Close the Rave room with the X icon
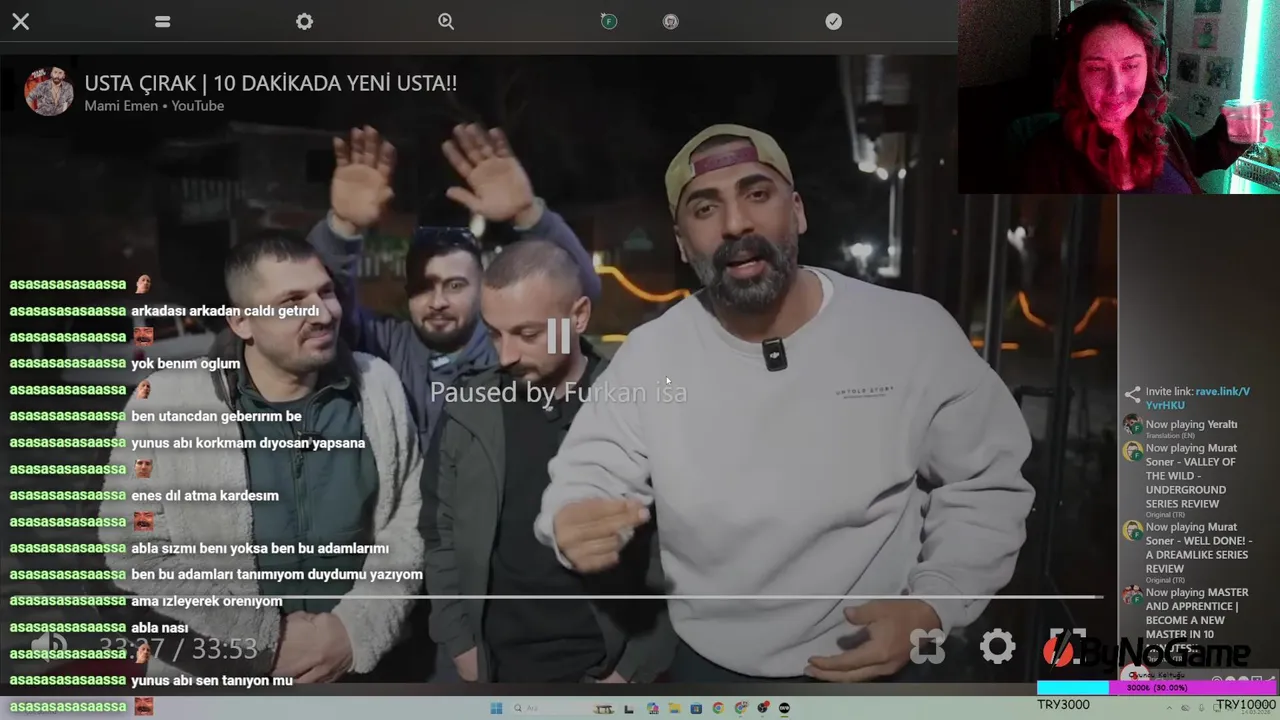The height and width of the screenshot is (720, 1280). tap(20, 21)
